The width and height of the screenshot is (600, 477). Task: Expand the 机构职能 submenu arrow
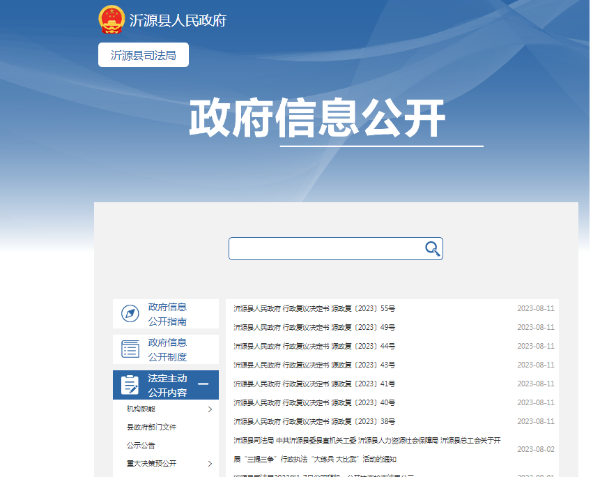[209, 409]
